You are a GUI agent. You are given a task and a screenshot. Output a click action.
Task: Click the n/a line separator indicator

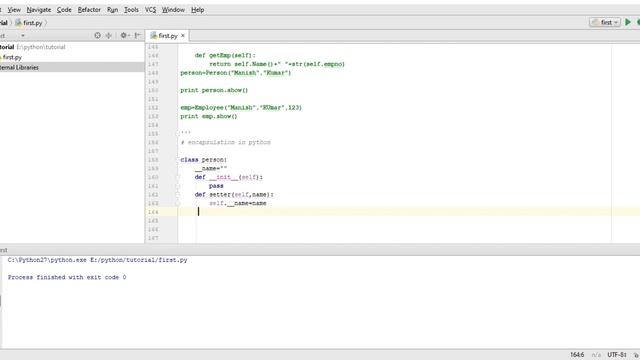(596, 355)
